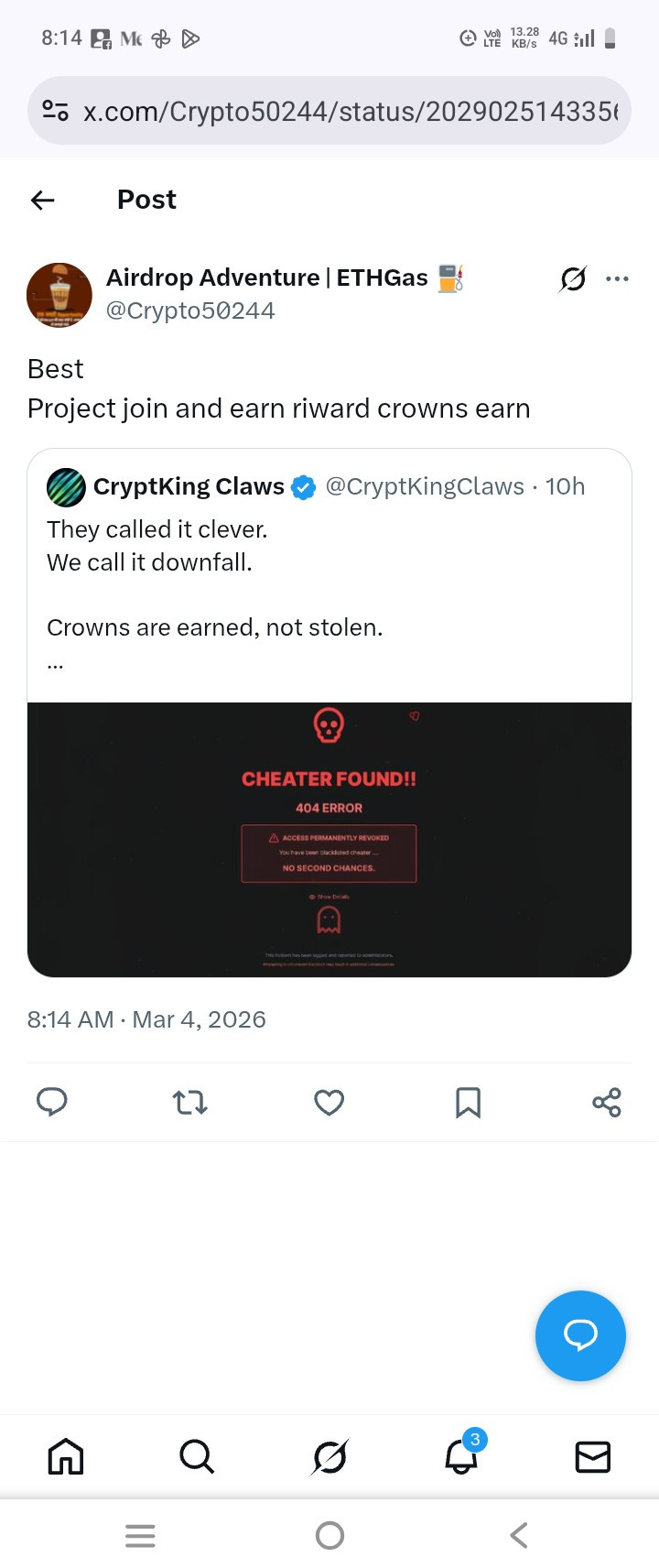
Task: Open the CHEATER FOUND quoted image
Action: pos(329,839)
